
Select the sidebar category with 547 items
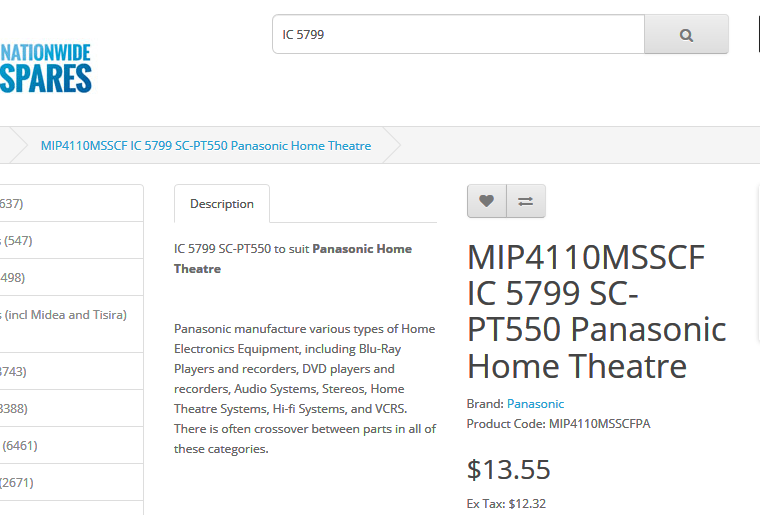[x=71, y=240]
